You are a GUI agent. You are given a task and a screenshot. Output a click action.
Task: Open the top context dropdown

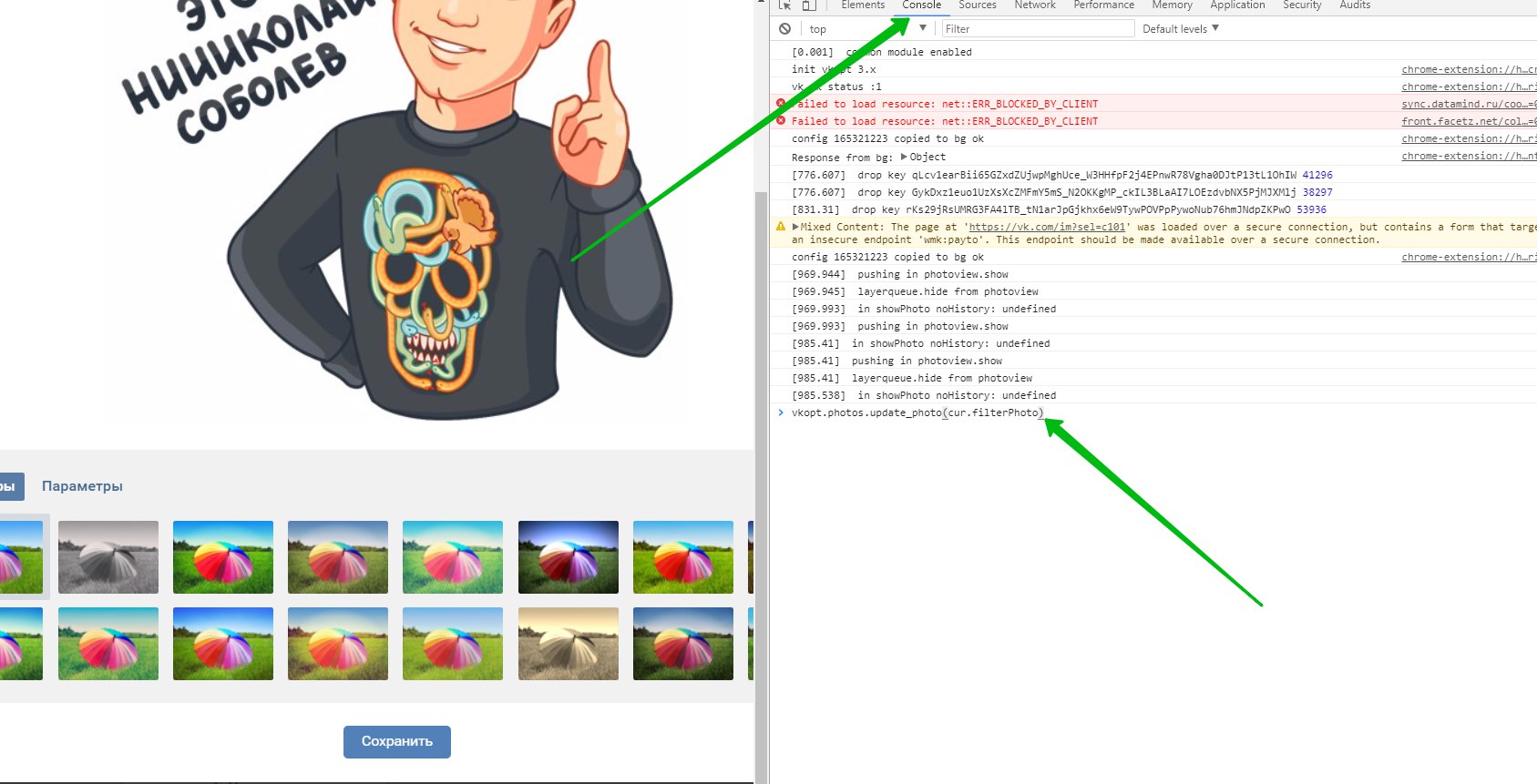click(866, 29)
